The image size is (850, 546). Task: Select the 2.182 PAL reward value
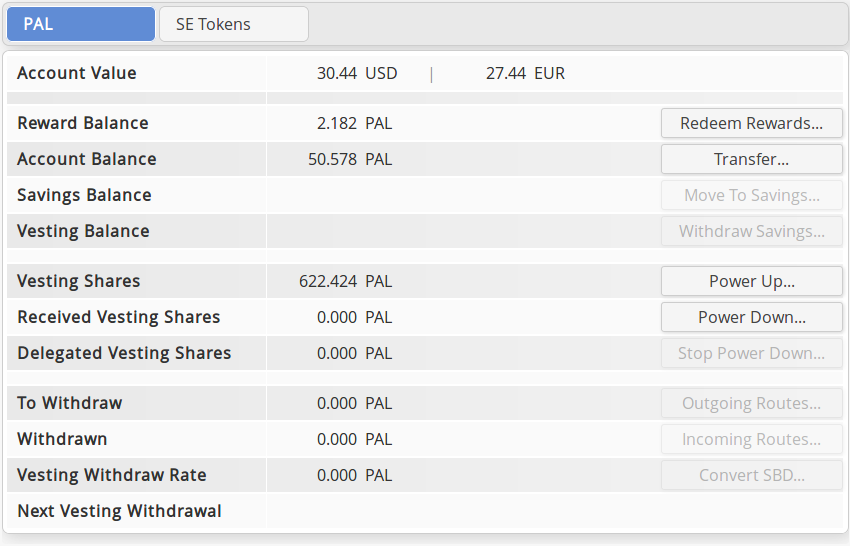tap(354, 123)
